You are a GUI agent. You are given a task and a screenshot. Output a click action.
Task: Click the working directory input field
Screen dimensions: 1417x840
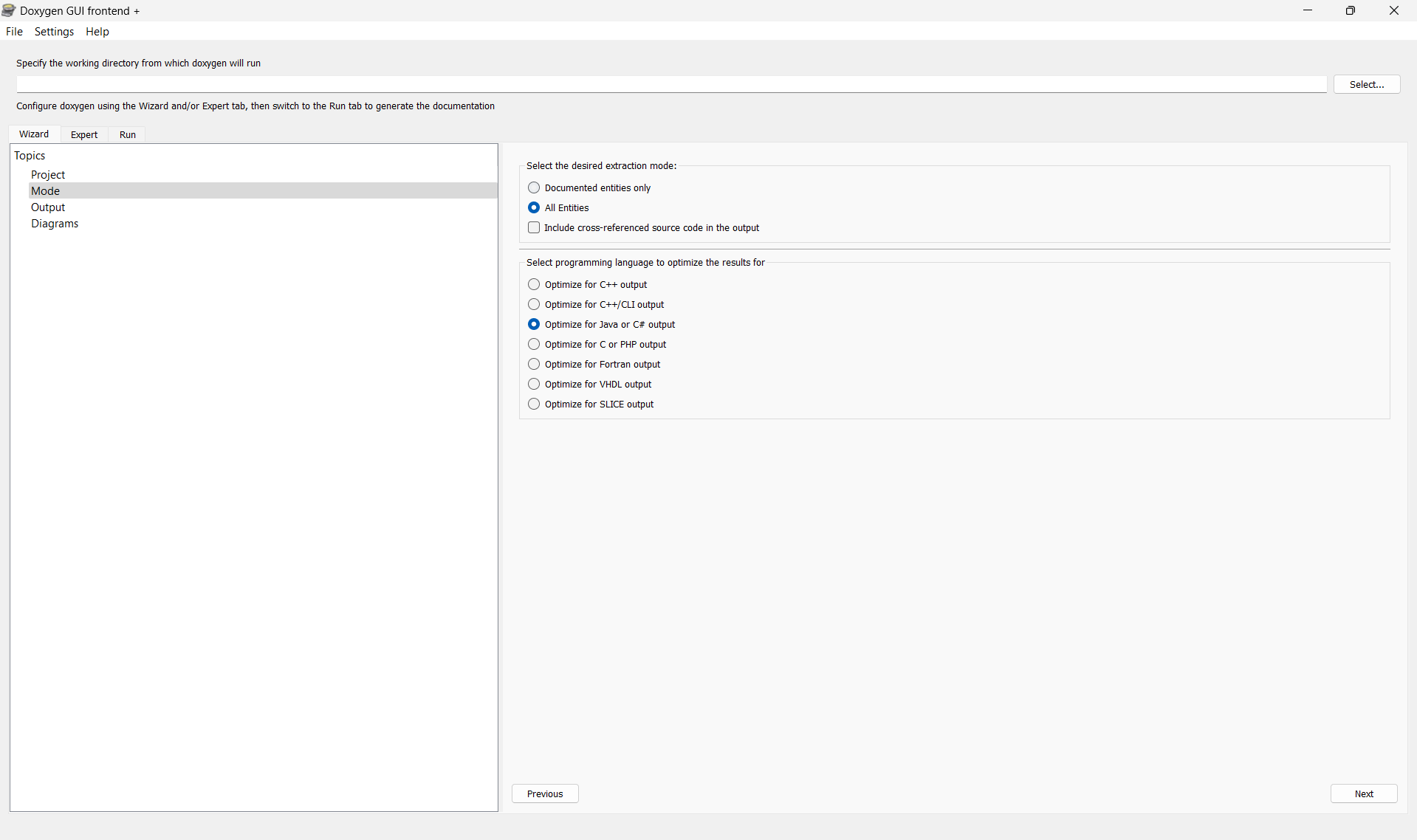click(671, 84)
